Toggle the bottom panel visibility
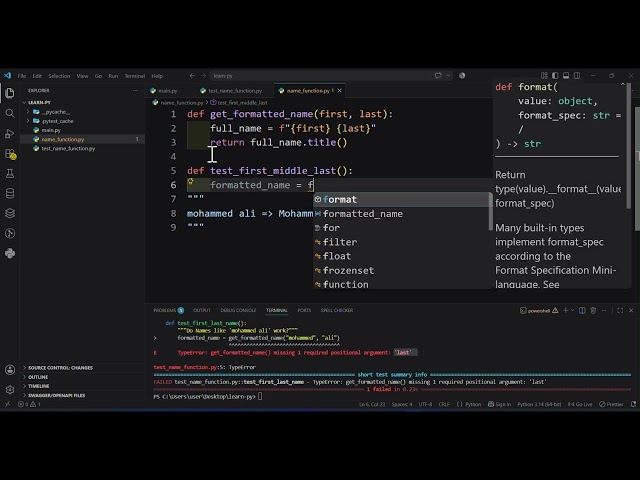Viewport: 640px width, 480px height. (566, 76)
